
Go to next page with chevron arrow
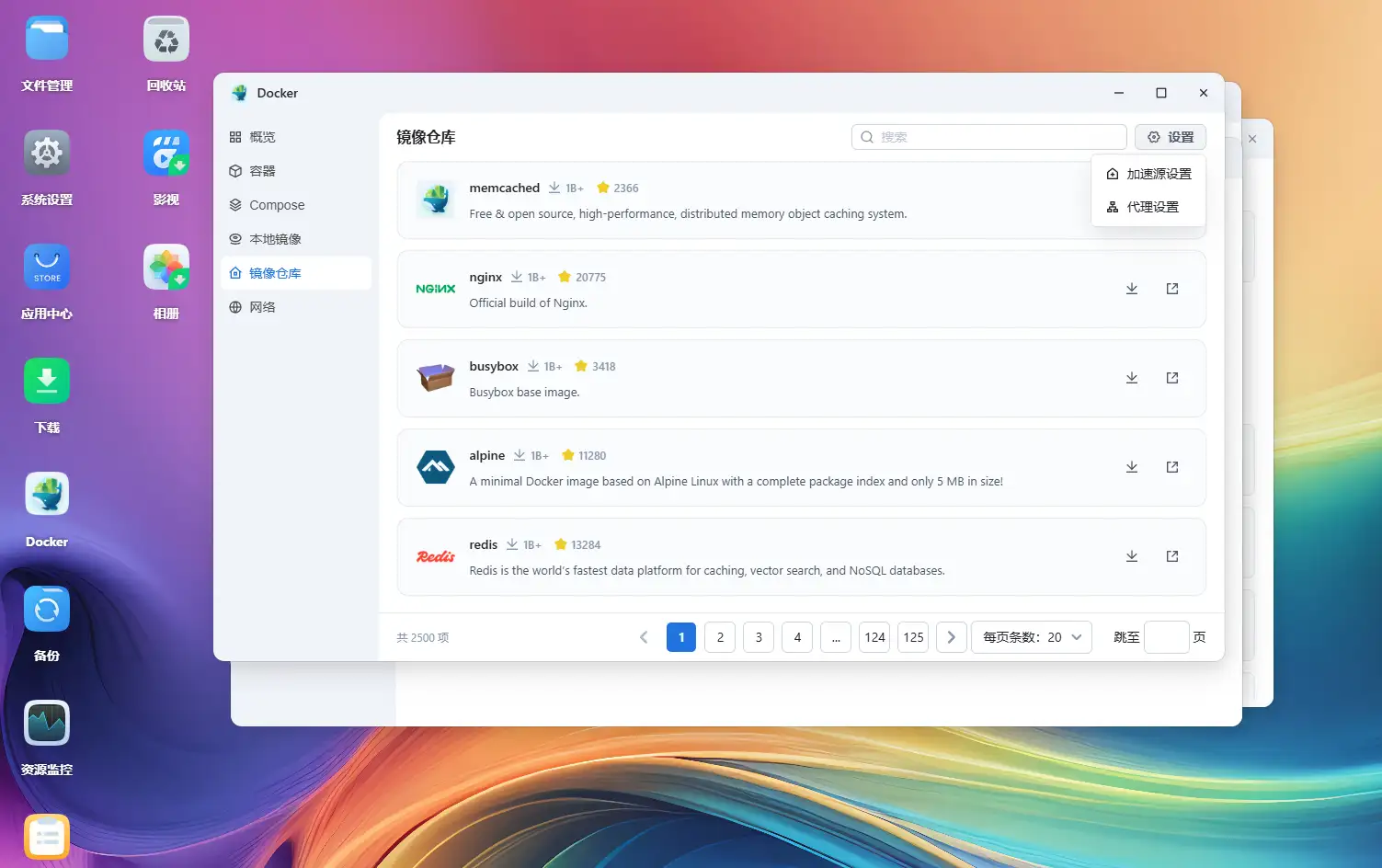point(951,636)
